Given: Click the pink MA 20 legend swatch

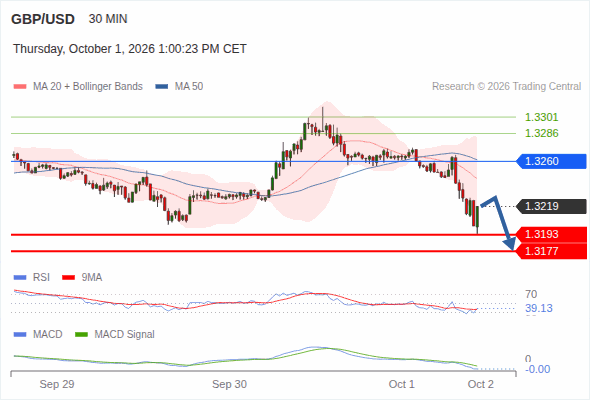Looking at the screenshot, I should (20, 87).
